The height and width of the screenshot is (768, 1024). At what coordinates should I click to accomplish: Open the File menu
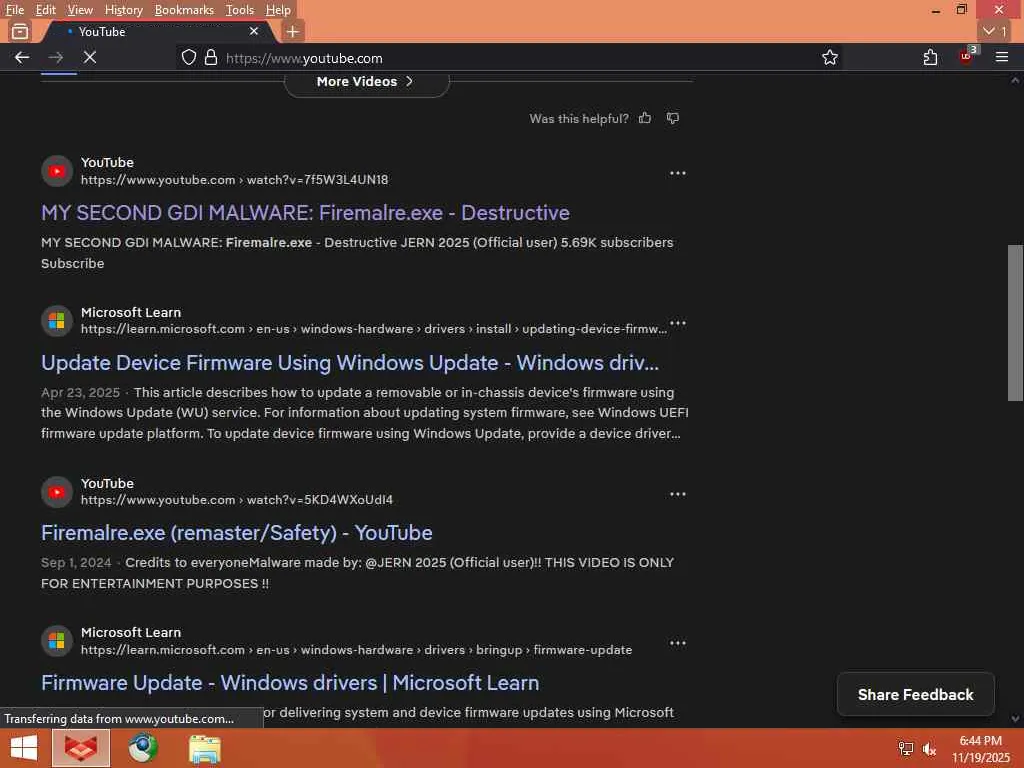pos(14,10)
